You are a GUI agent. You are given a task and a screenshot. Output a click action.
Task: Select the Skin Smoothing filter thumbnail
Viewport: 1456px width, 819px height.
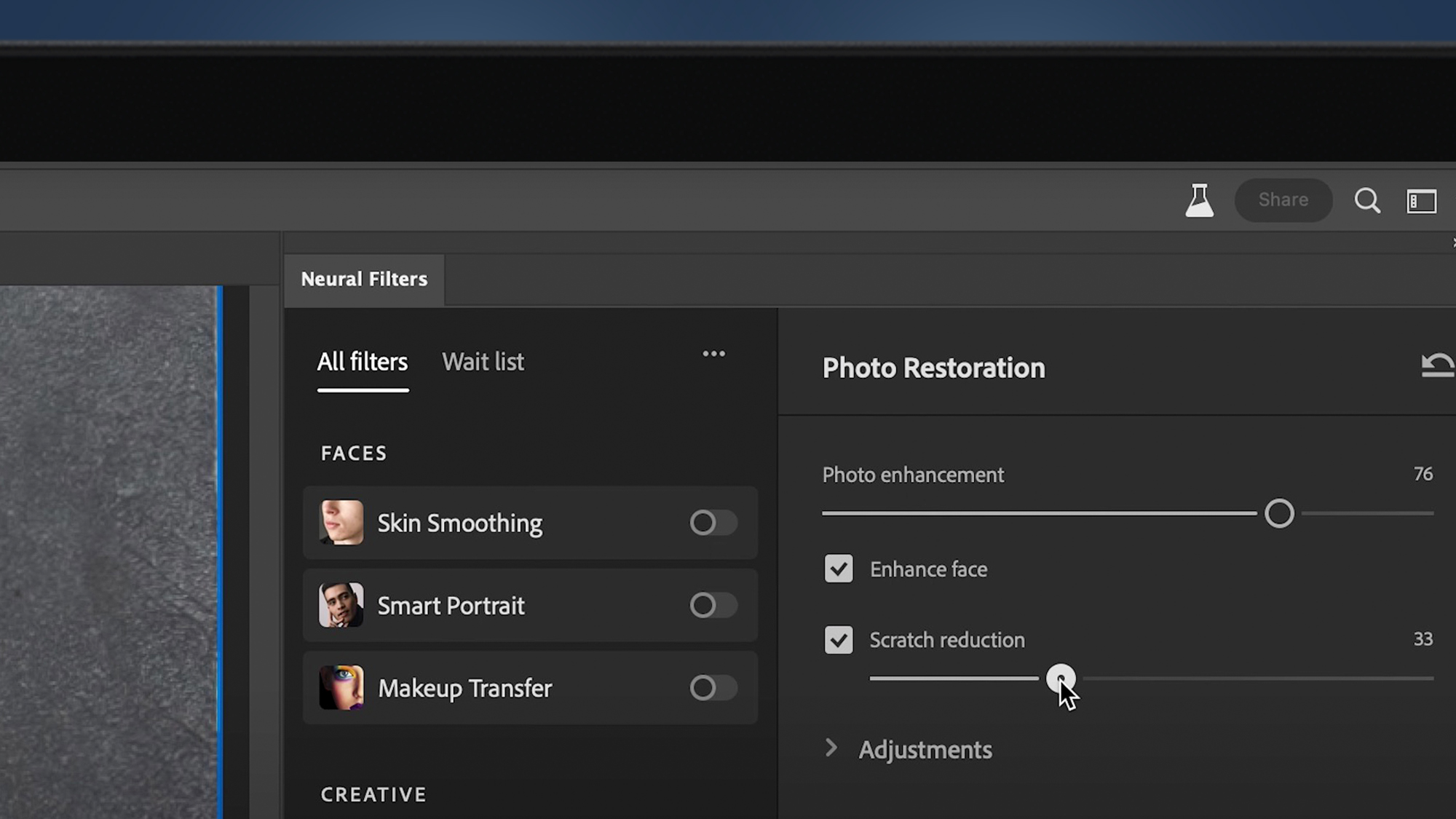(342, 522)
